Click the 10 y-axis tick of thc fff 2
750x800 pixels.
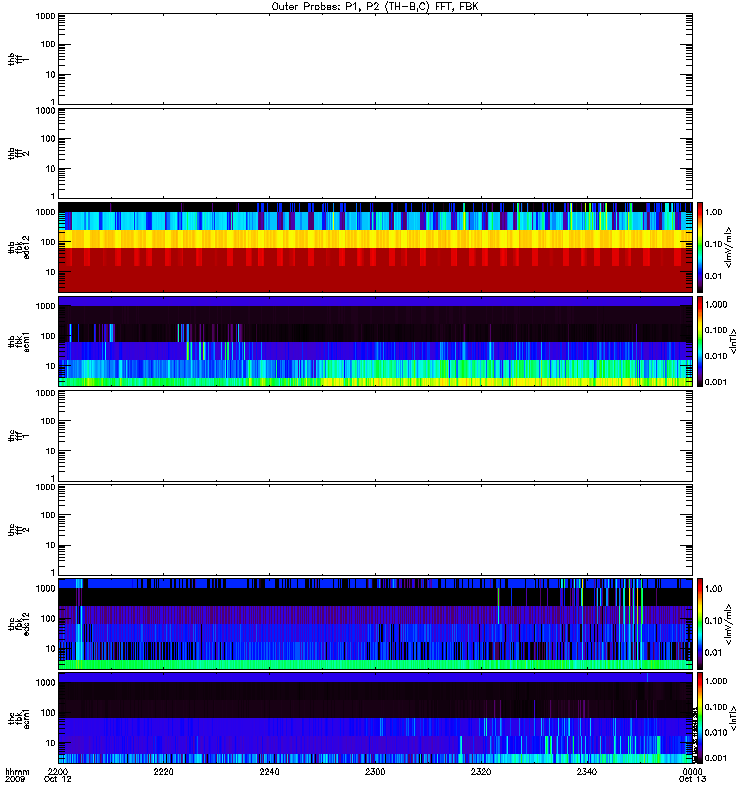(51, 545)
